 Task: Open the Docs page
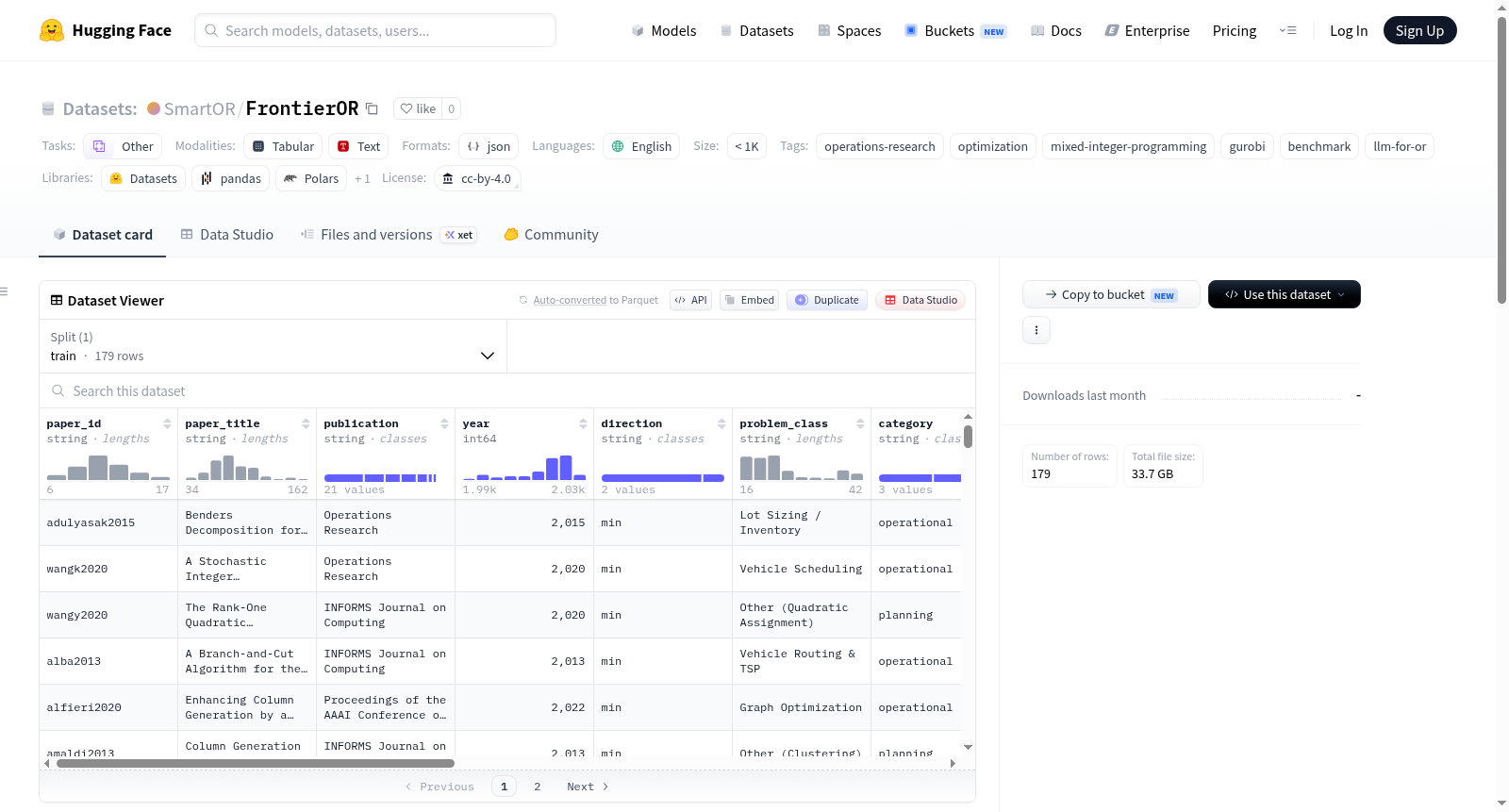tap(1056, 30)
